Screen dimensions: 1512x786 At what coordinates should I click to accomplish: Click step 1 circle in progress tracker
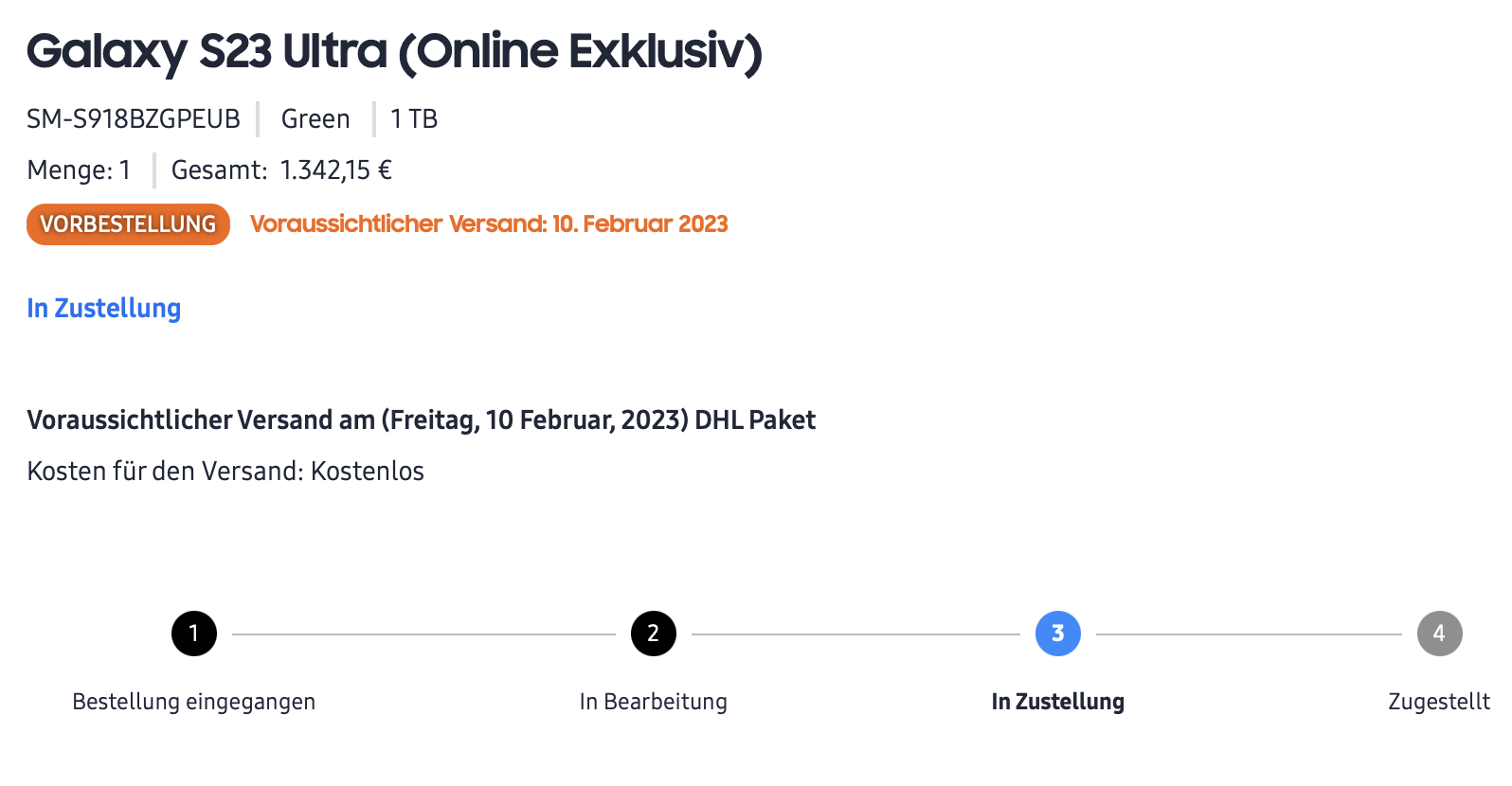tap(194, 634)
